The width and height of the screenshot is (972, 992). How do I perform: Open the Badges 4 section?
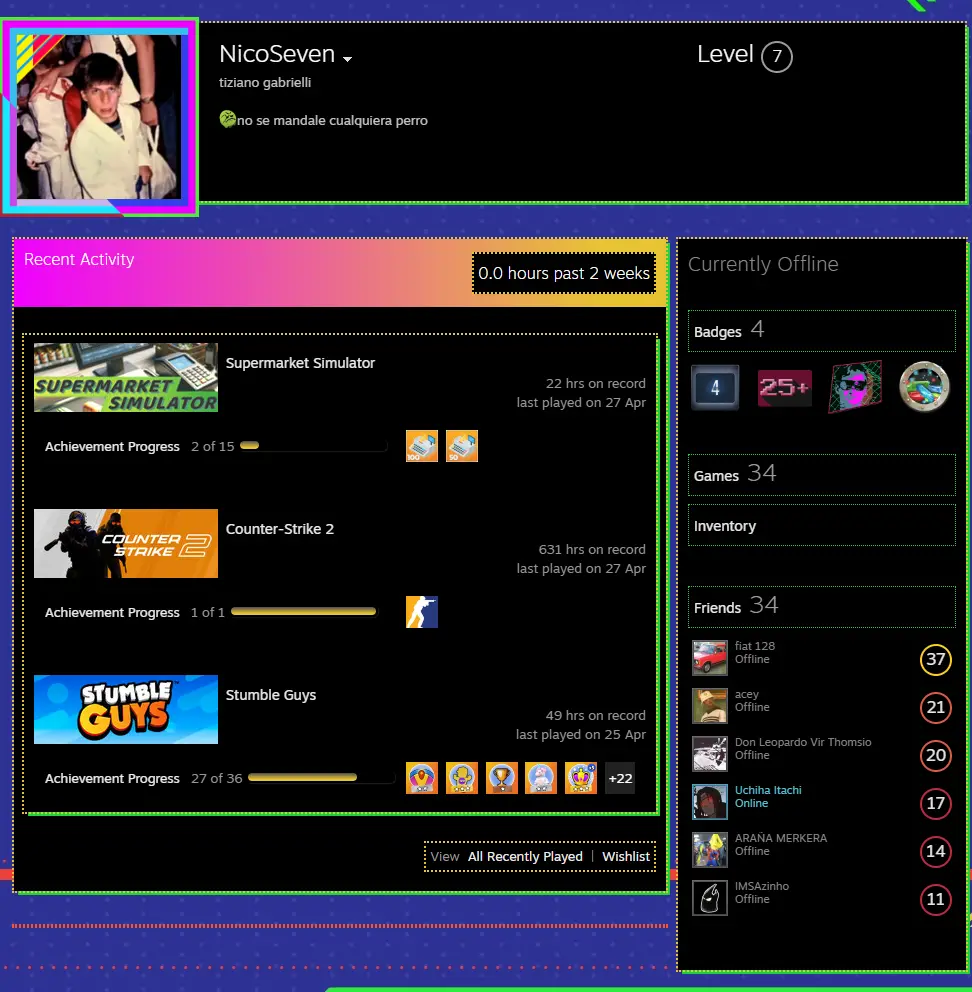(821, 331)
